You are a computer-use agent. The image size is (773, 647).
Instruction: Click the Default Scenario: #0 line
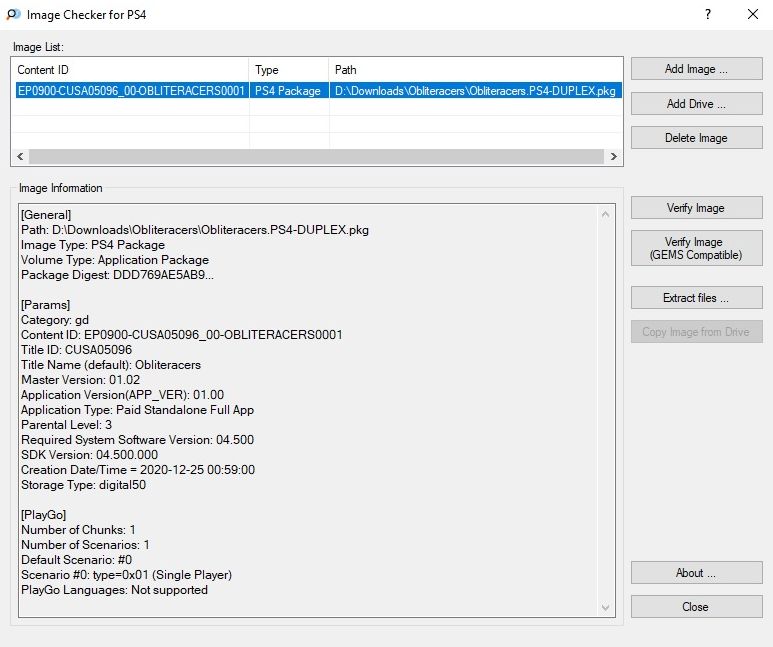76,560
